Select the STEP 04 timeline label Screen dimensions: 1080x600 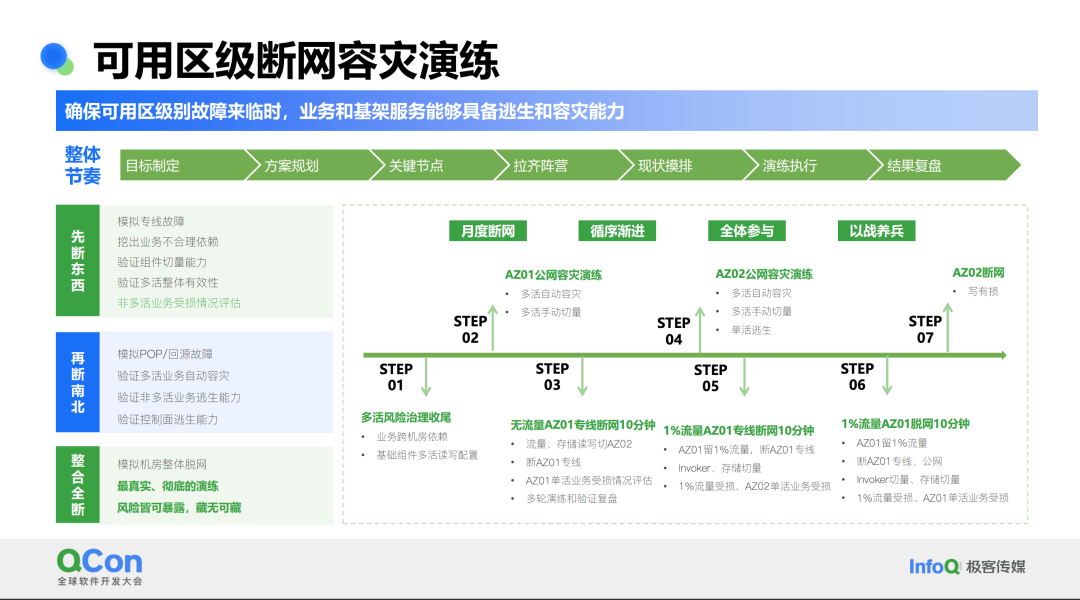[x=674, y=331]
